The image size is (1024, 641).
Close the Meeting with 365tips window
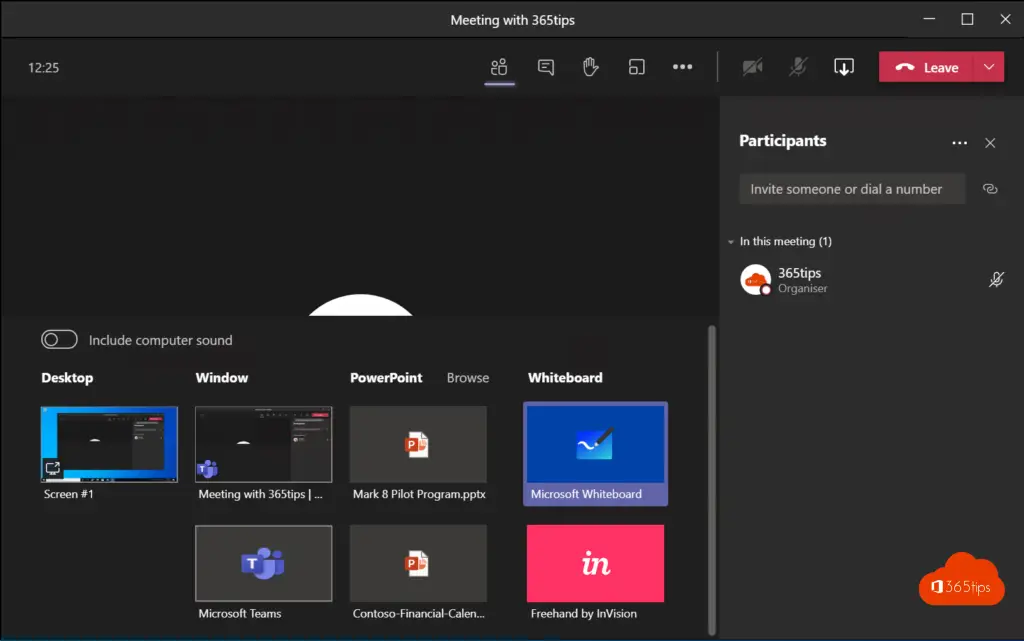click(x=1005, y=20)
